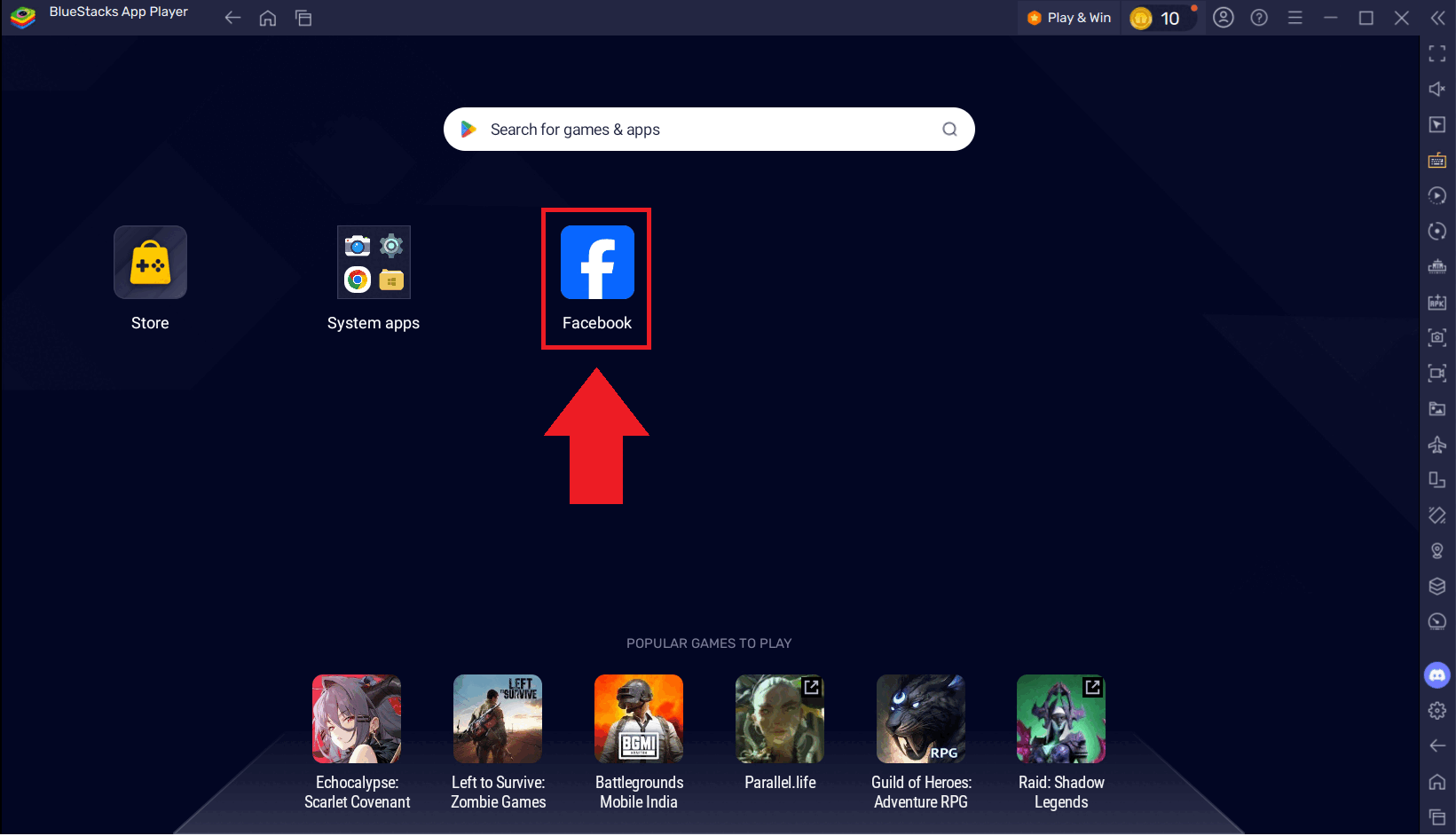Minimize the BlueStacks window
This screenshot has width=1456, height=836.
pos(1331,18)
